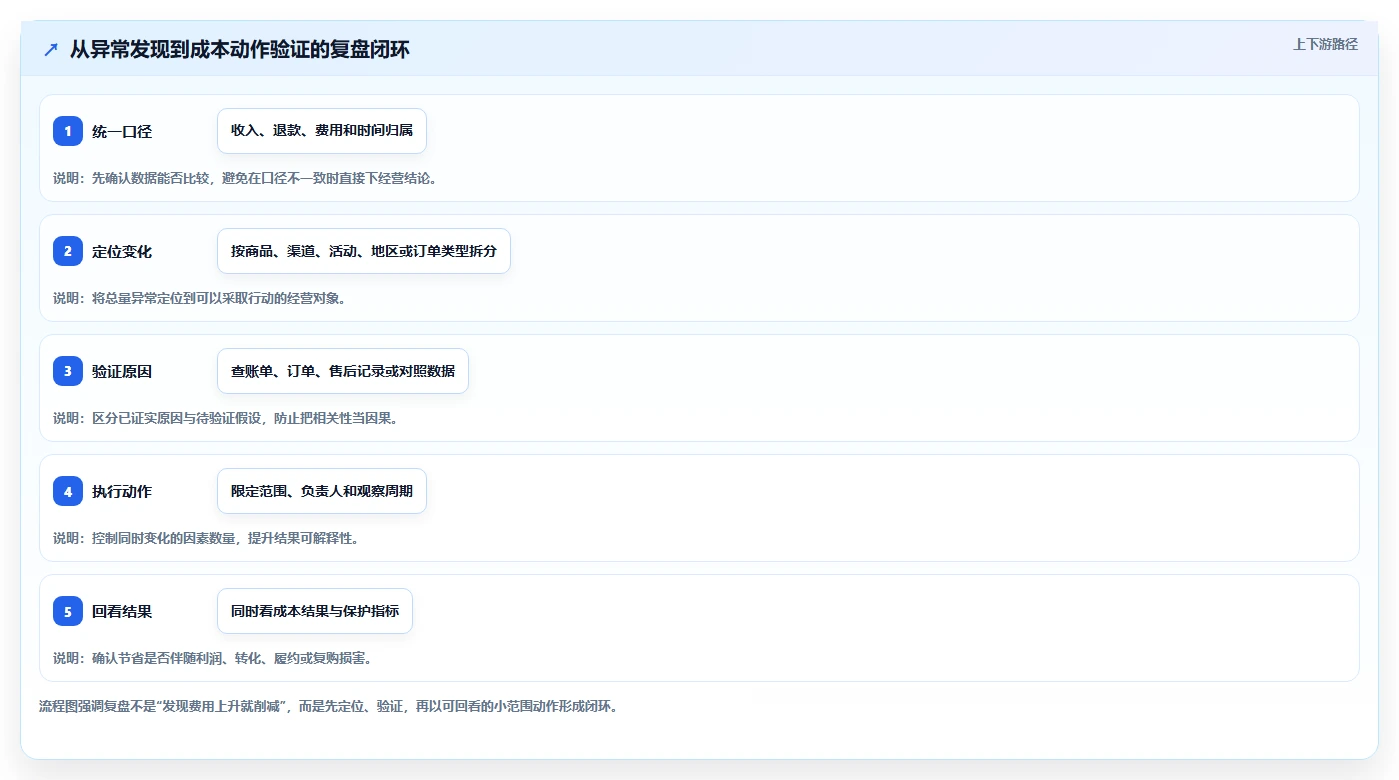Click the footer summary starting 流程图强调复盘
Viewport: 1399px width, 780px height.
(328, 706)
